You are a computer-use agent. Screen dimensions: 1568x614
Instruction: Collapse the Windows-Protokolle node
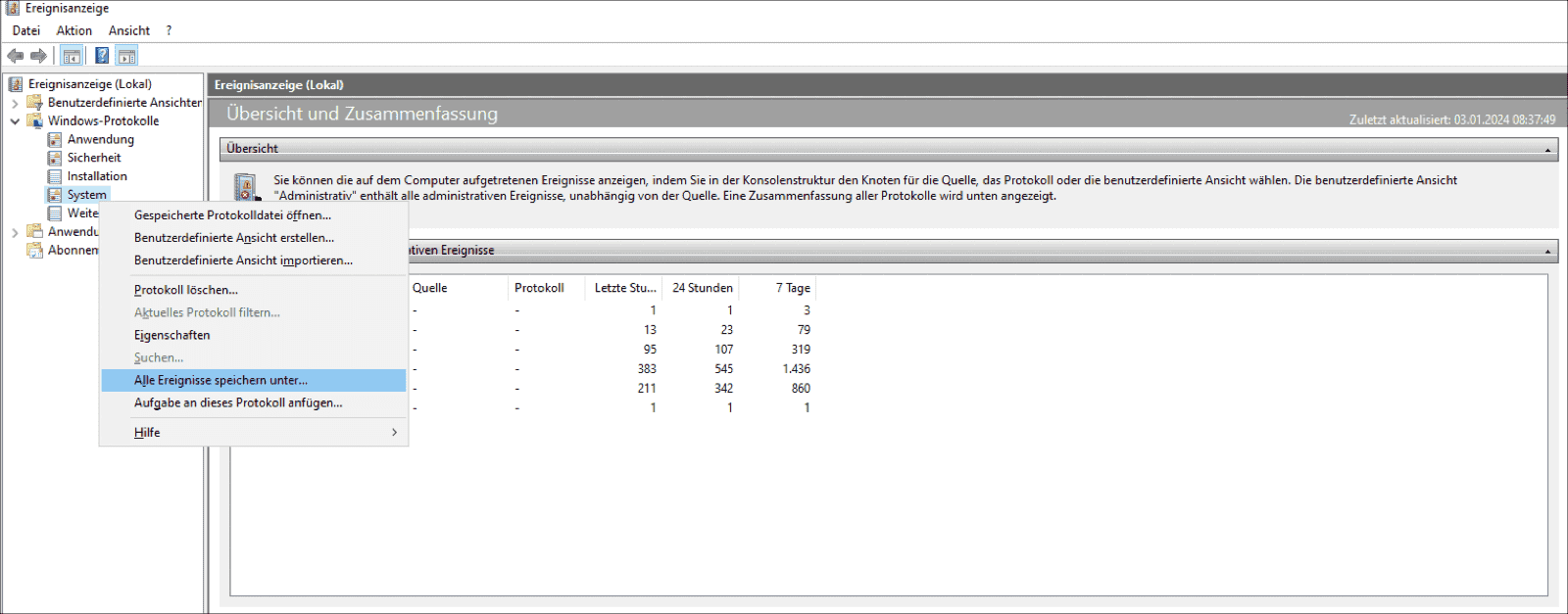(15, 121)
